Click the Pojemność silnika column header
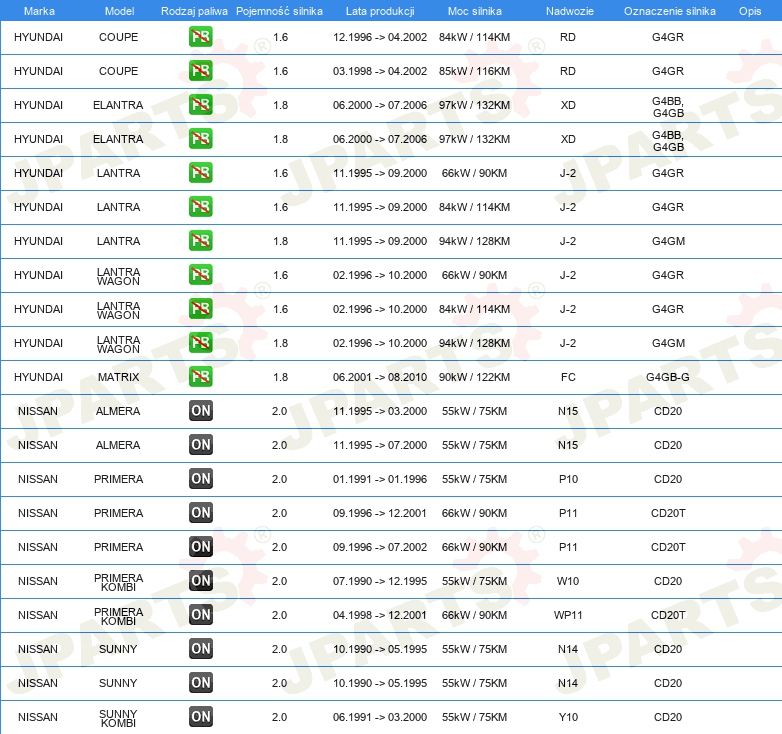This screenshot has height=734, width=782. tap(279, 11)
